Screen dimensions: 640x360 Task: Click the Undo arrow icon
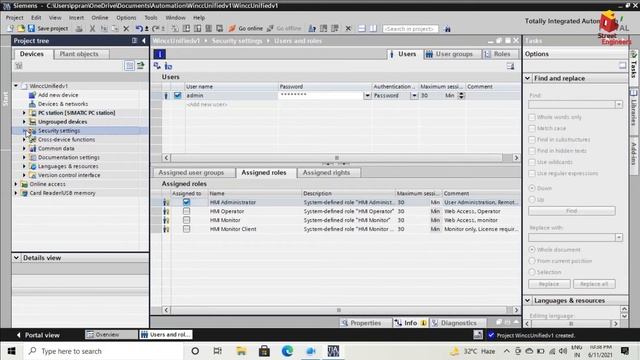pyautogui.click(x=139, y=29)
